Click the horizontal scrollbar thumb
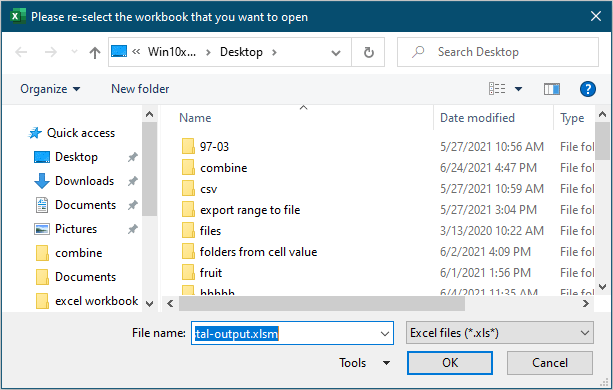 (322, 304)
